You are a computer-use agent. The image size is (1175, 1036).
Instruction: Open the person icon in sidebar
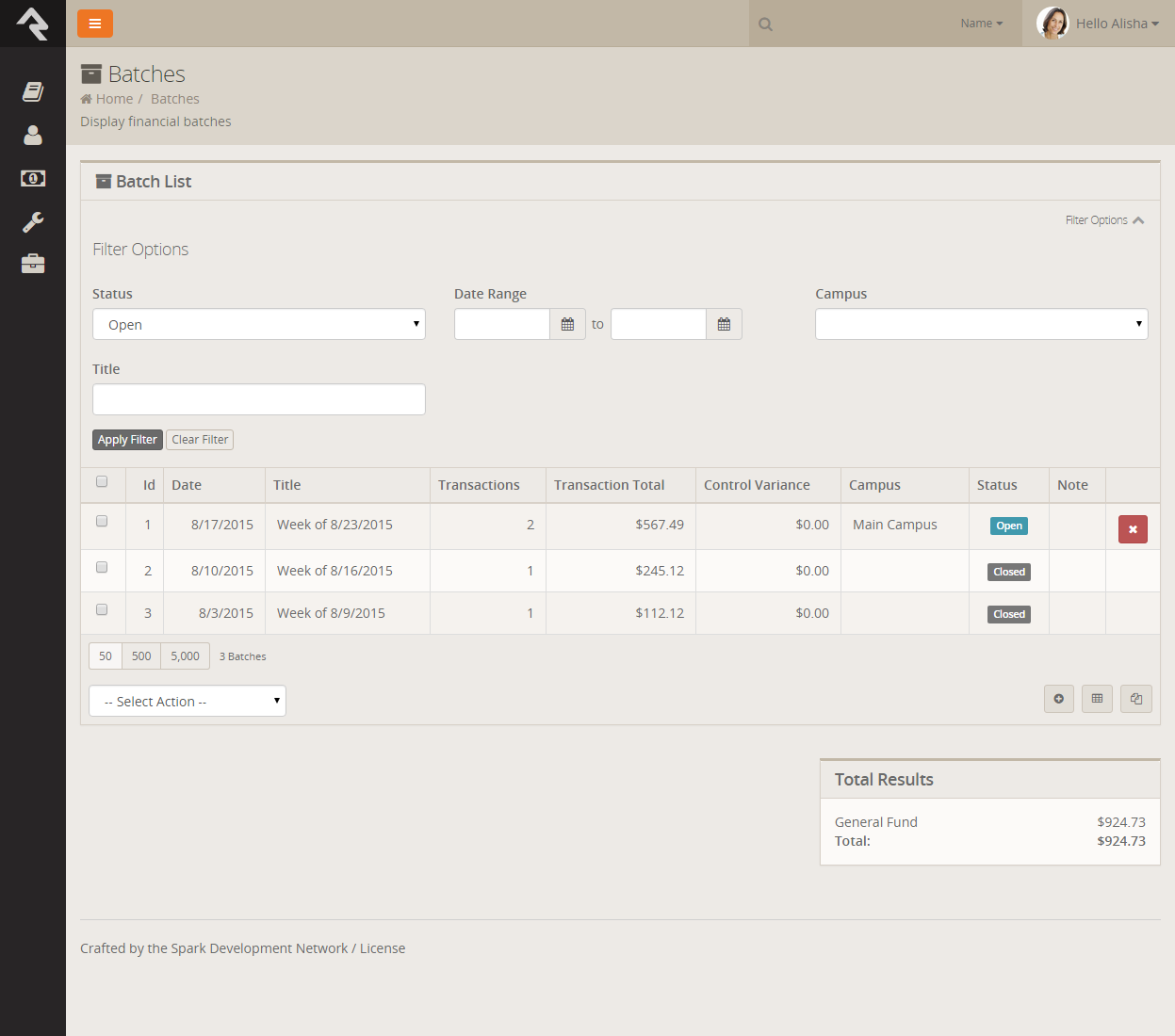(x=33, y=136)
